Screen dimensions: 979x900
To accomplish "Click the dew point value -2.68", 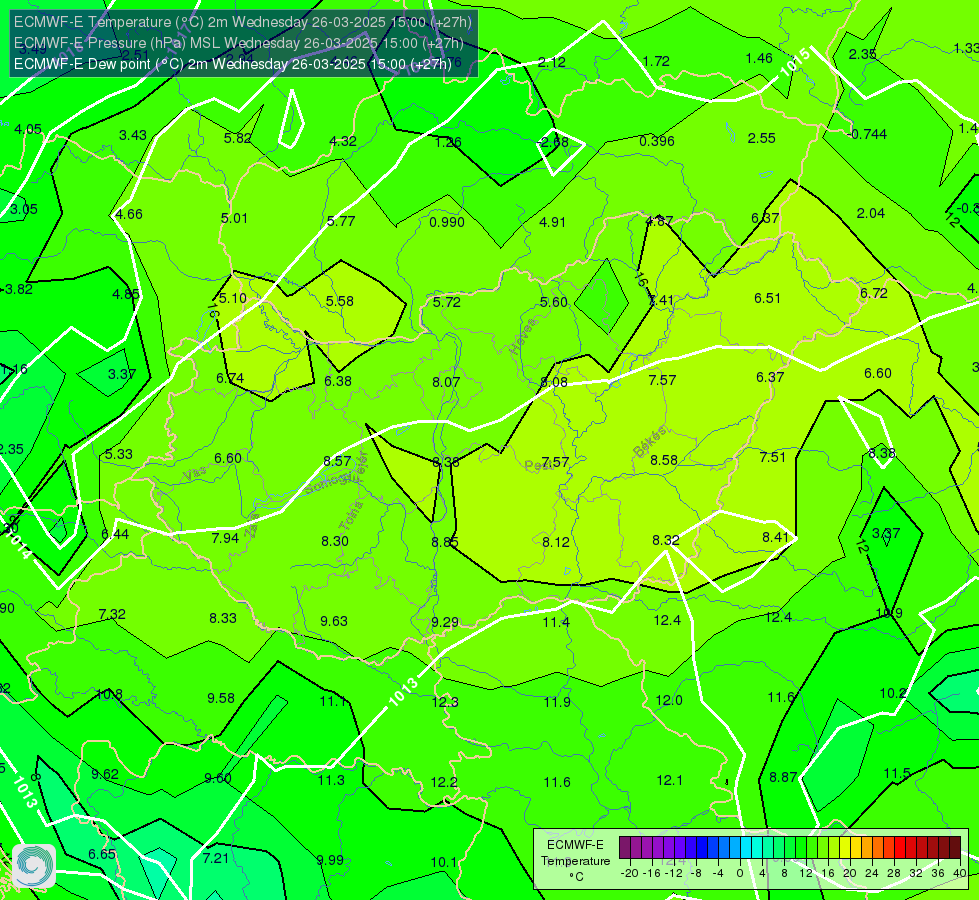I will pos(553,142).
